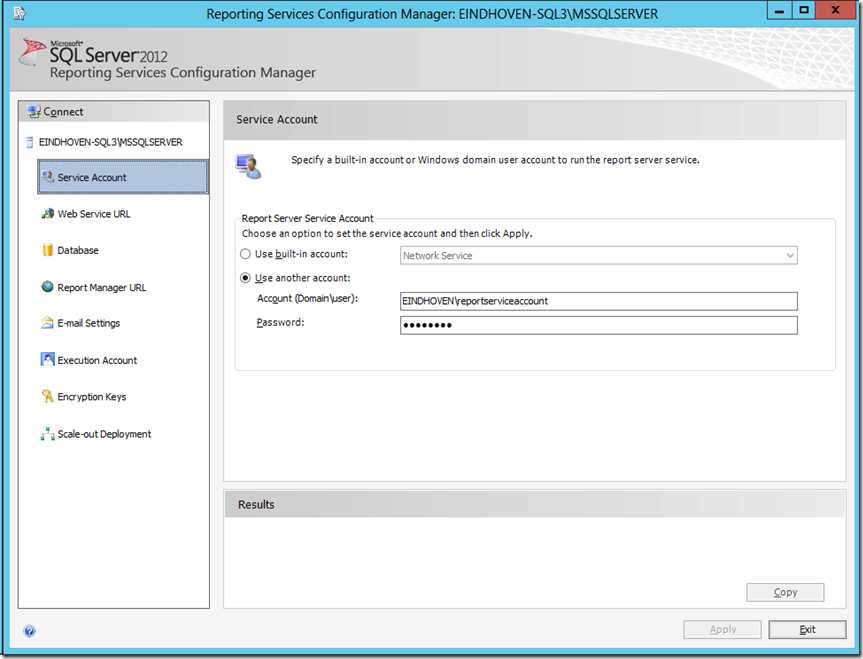The height and width of the screenshot is (659, 863).
Task: Click the Copy results button
Action: 785,592
